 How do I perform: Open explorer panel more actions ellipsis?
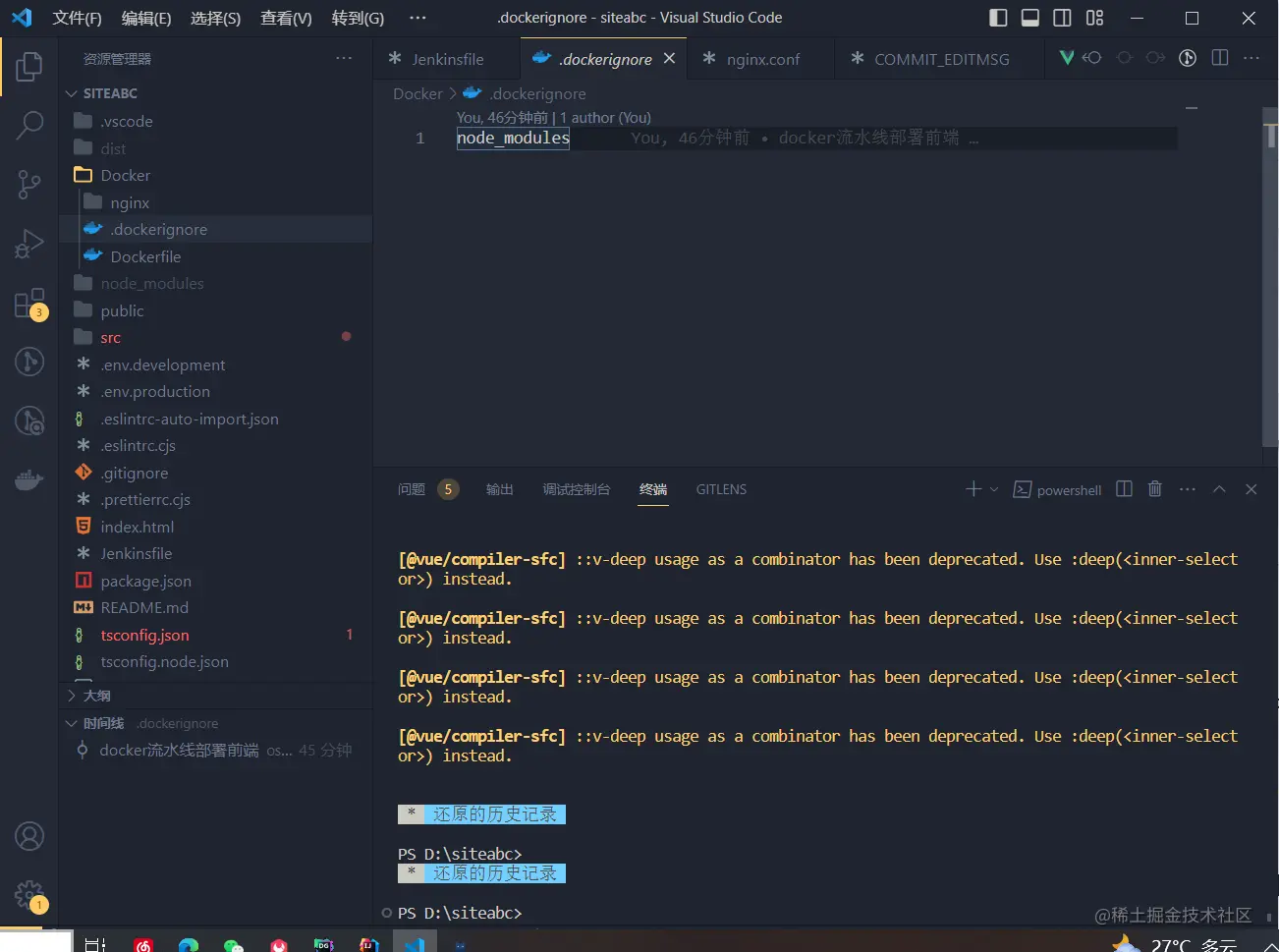tap(344, 59)
